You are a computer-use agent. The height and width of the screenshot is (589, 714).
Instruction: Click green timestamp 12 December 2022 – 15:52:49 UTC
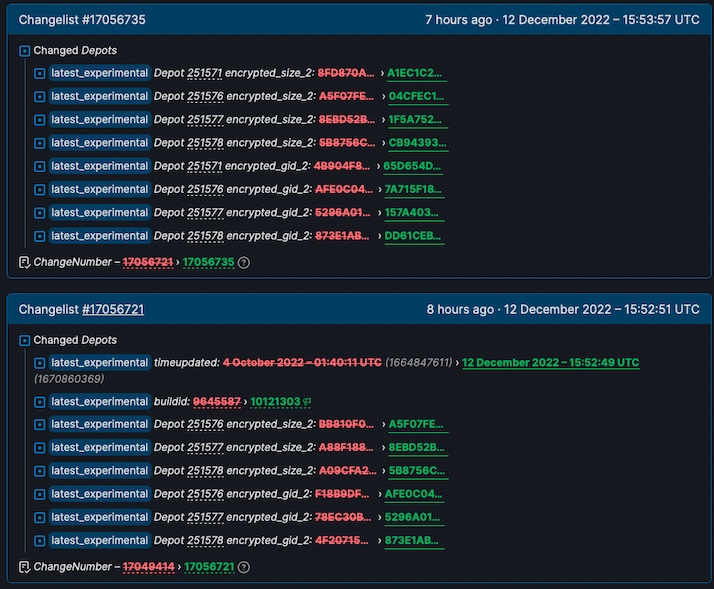550,362
